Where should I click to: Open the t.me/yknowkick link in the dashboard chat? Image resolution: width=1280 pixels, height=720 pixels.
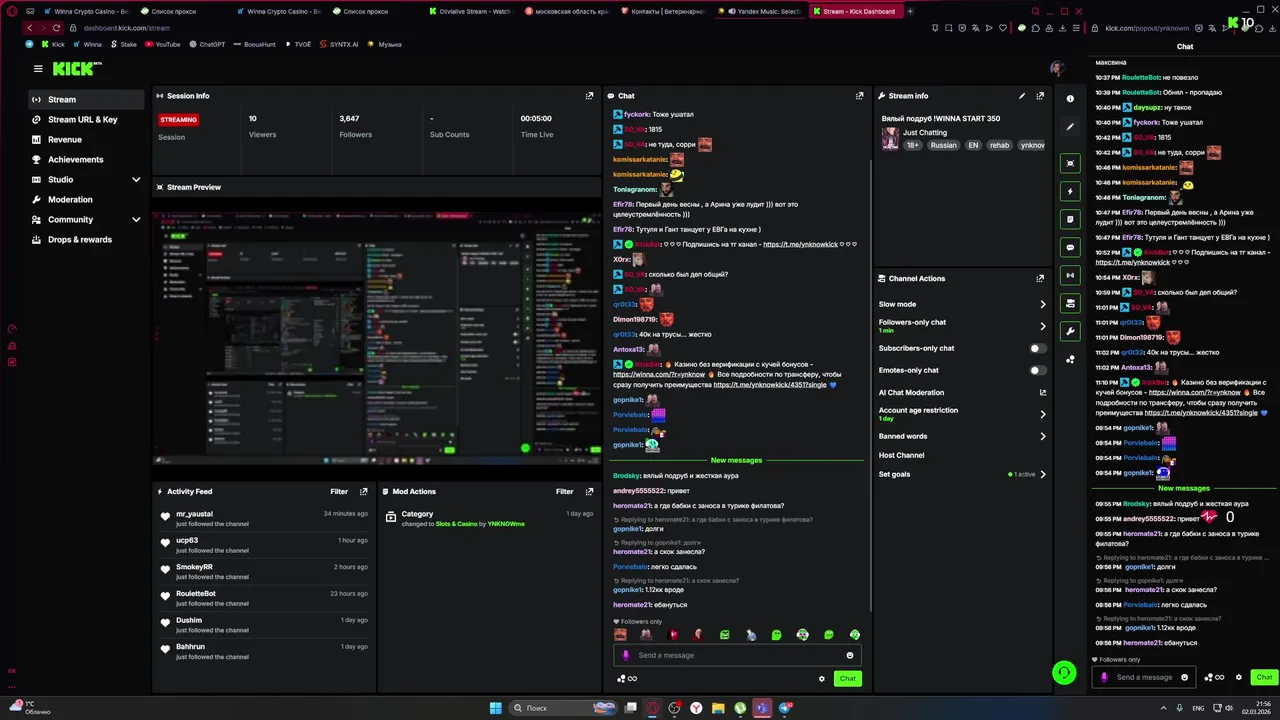800,245
